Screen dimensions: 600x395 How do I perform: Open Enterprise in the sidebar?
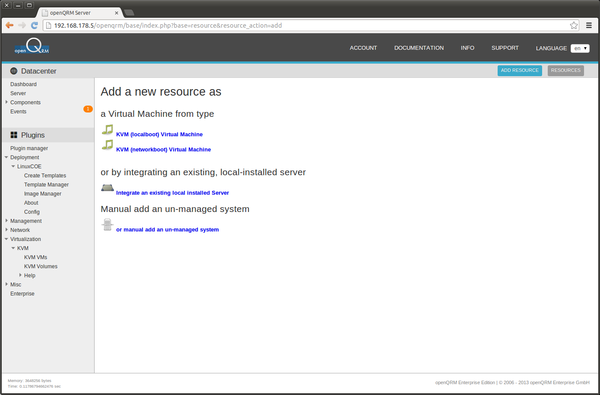pyautogui.click(x=22, y=294)
